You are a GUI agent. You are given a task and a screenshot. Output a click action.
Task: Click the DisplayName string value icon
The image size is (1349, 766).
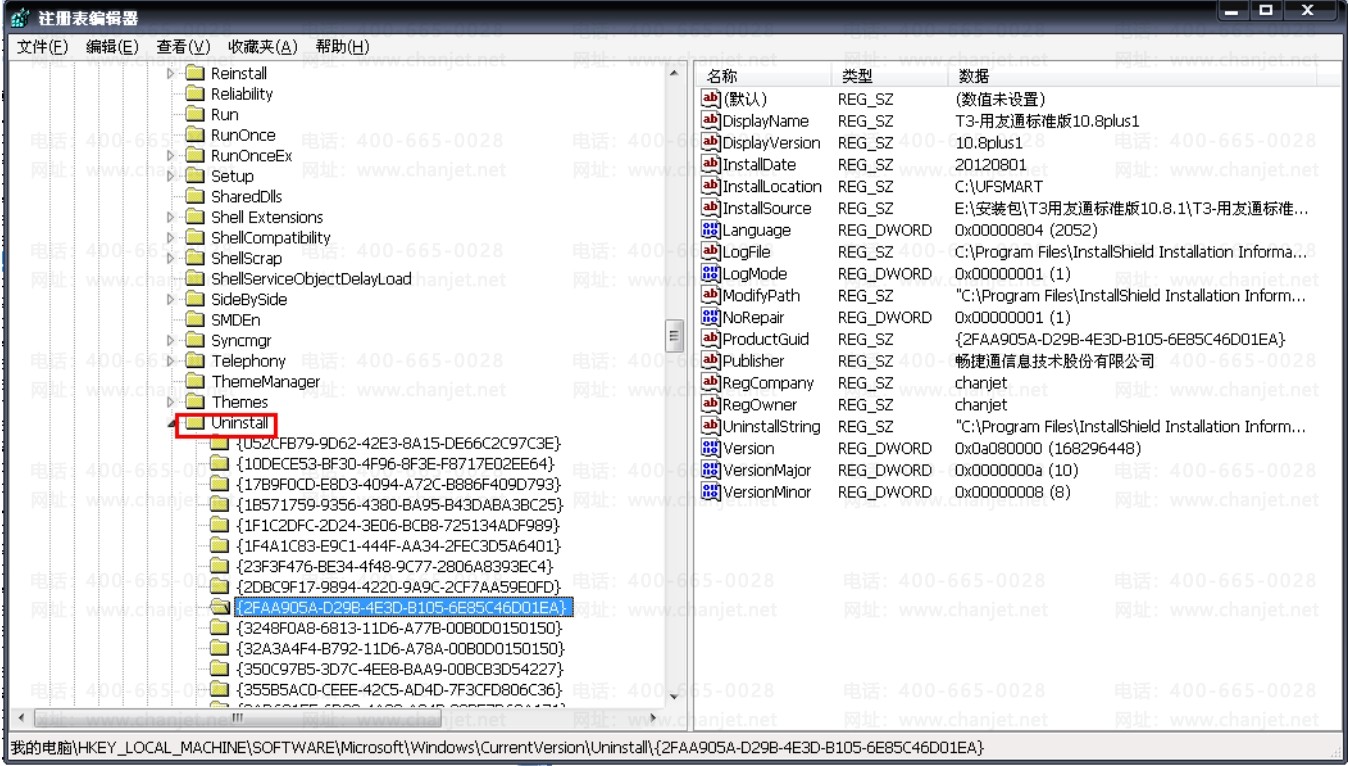click(712, 121)
